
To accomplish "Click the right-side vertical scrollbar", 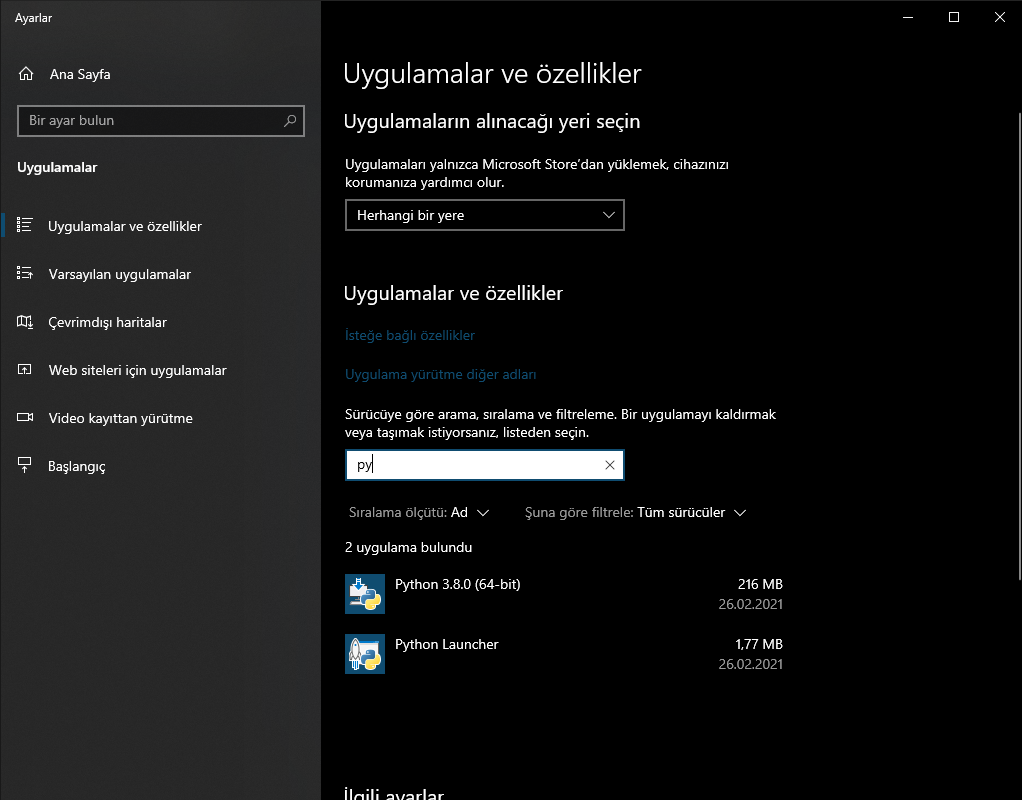I will (1019, 346).
